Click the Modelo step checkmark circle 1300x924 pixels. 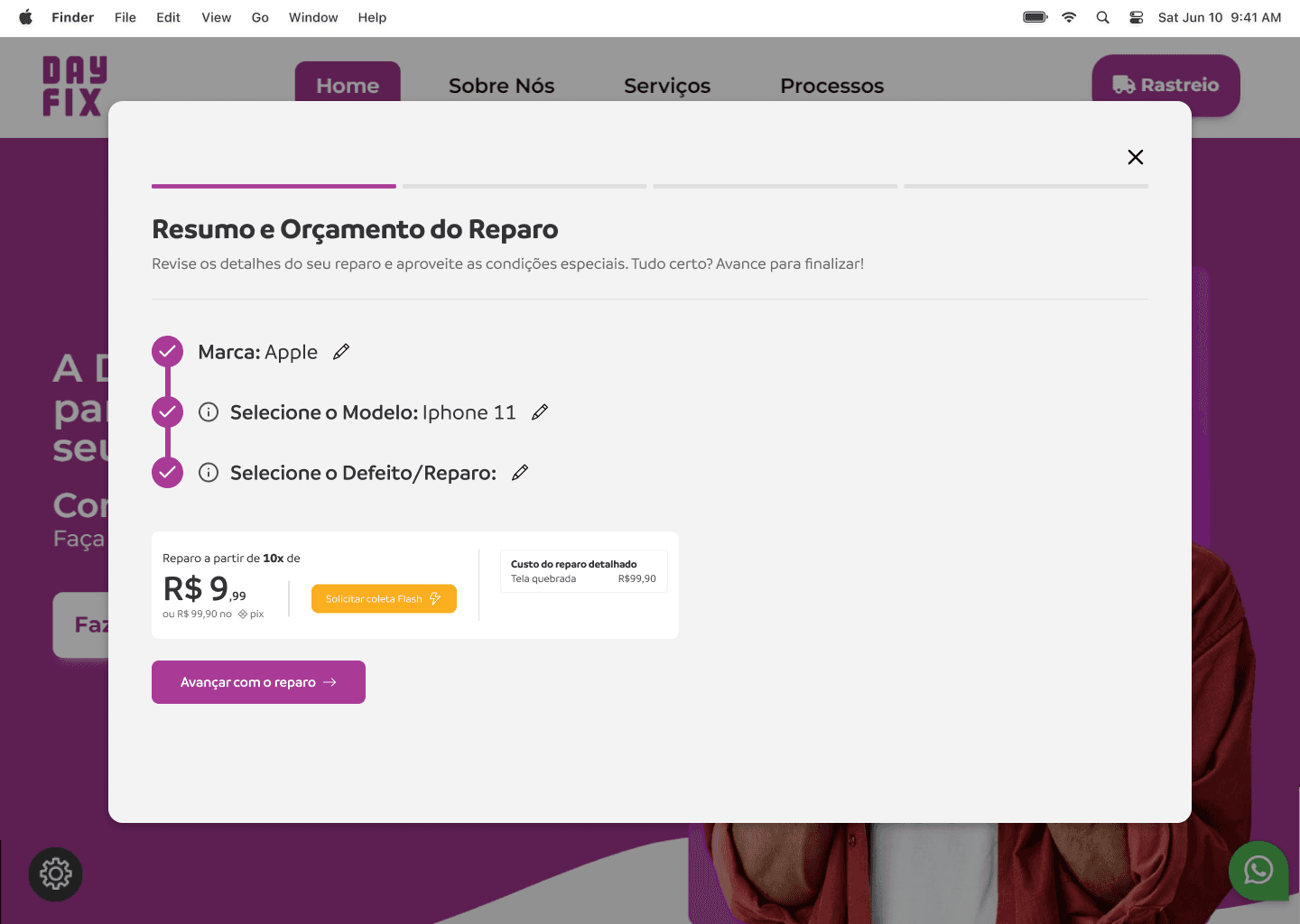(x=167, y=412)
